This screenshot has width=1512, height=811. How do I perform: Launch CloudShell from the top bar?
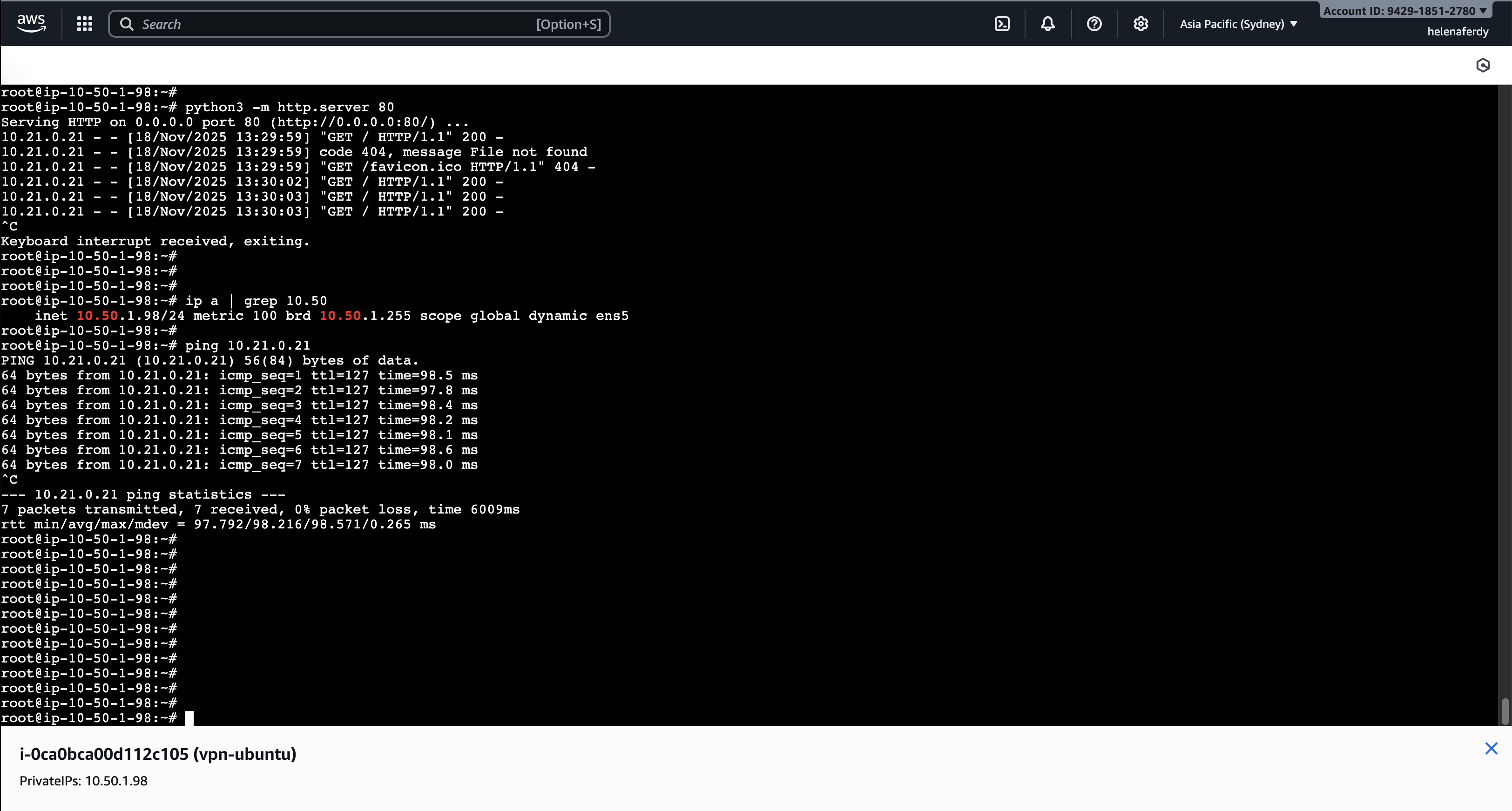pos(1002,23)
